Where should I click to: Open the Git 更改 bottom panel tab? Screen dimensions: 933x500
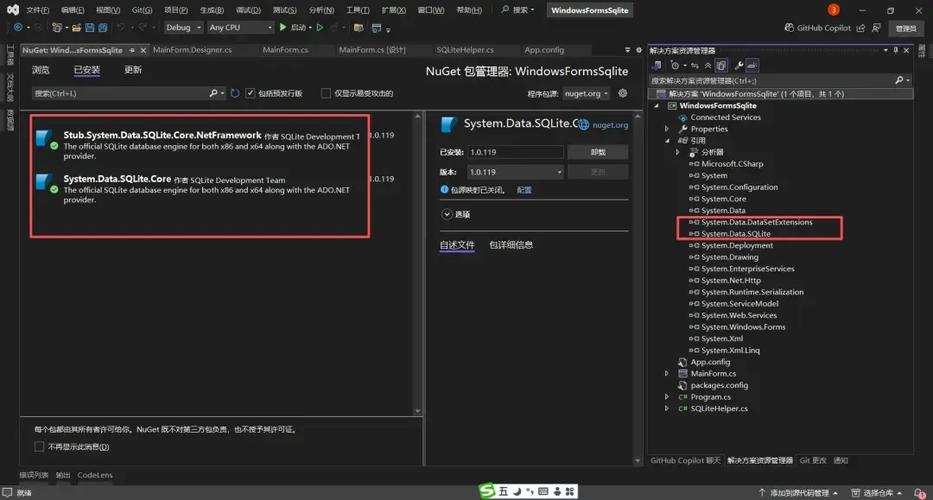click(x=813, y=460)
